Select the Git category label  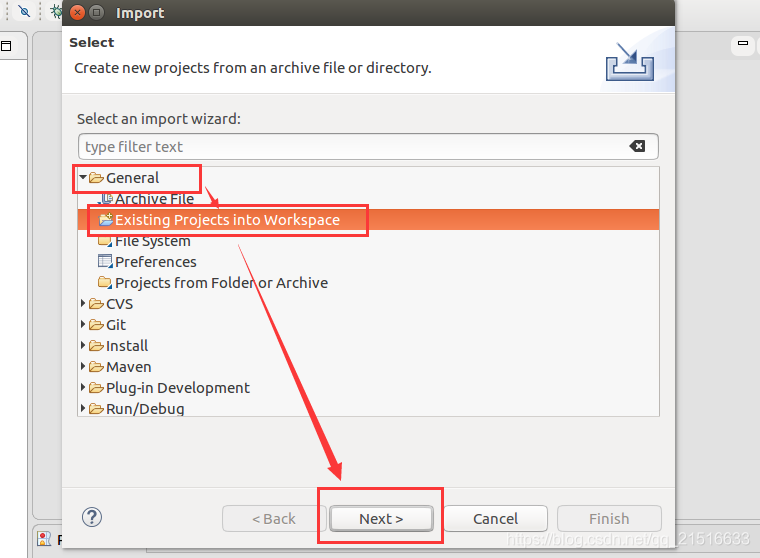(116, 325)
